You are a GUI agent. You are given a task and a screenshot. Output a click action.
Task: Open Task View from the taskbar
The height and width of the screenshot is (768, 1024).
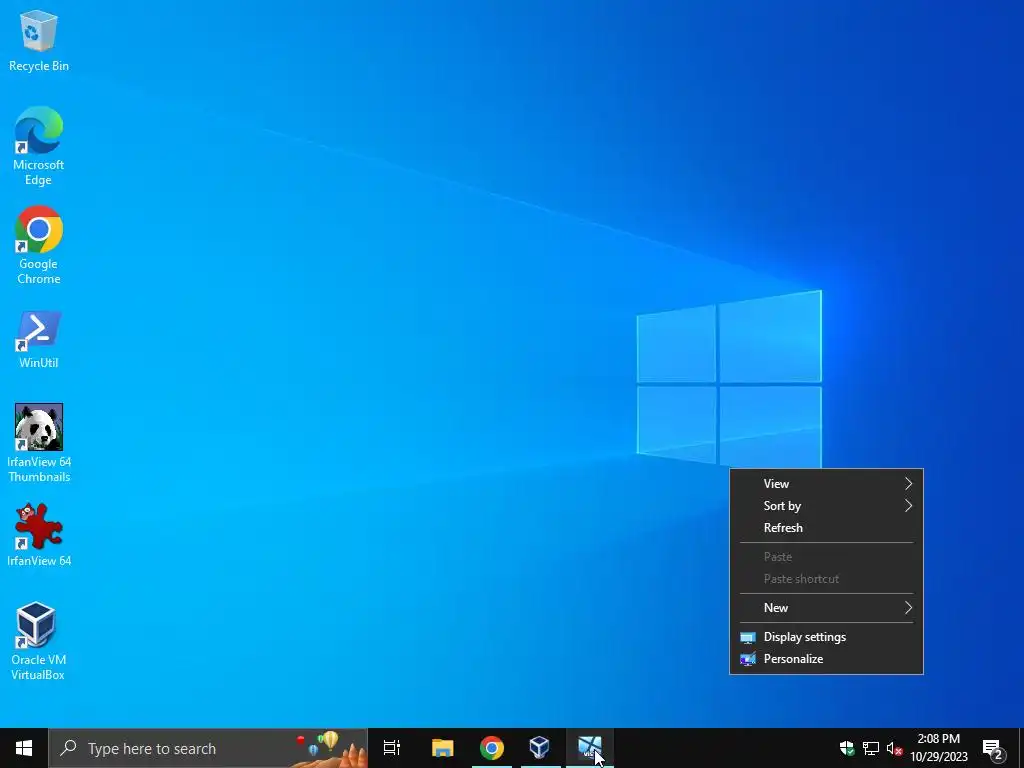coord(392,748)
